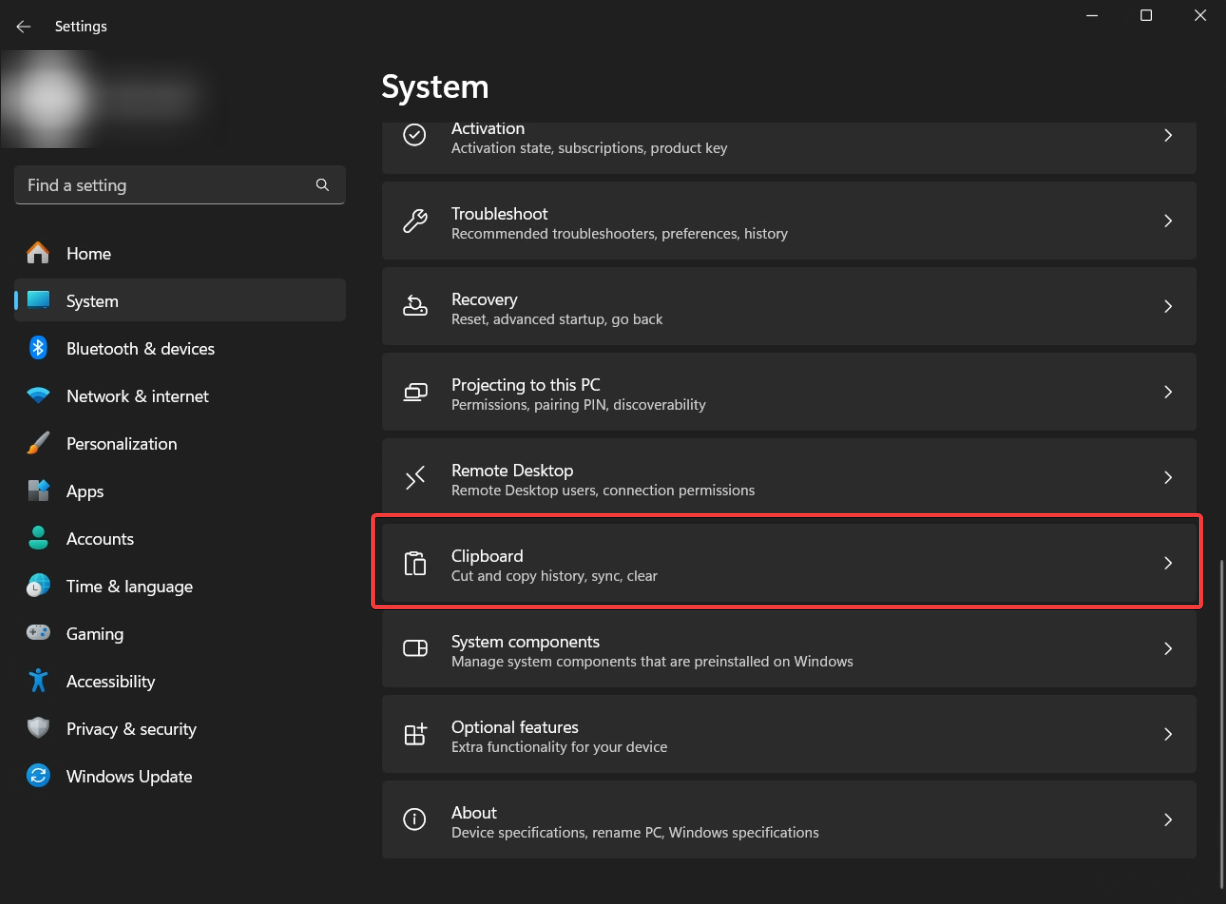Select Accounts label in the sidebar
Image resolution: width=1226 pixels, height=904 pixels.
99,539
